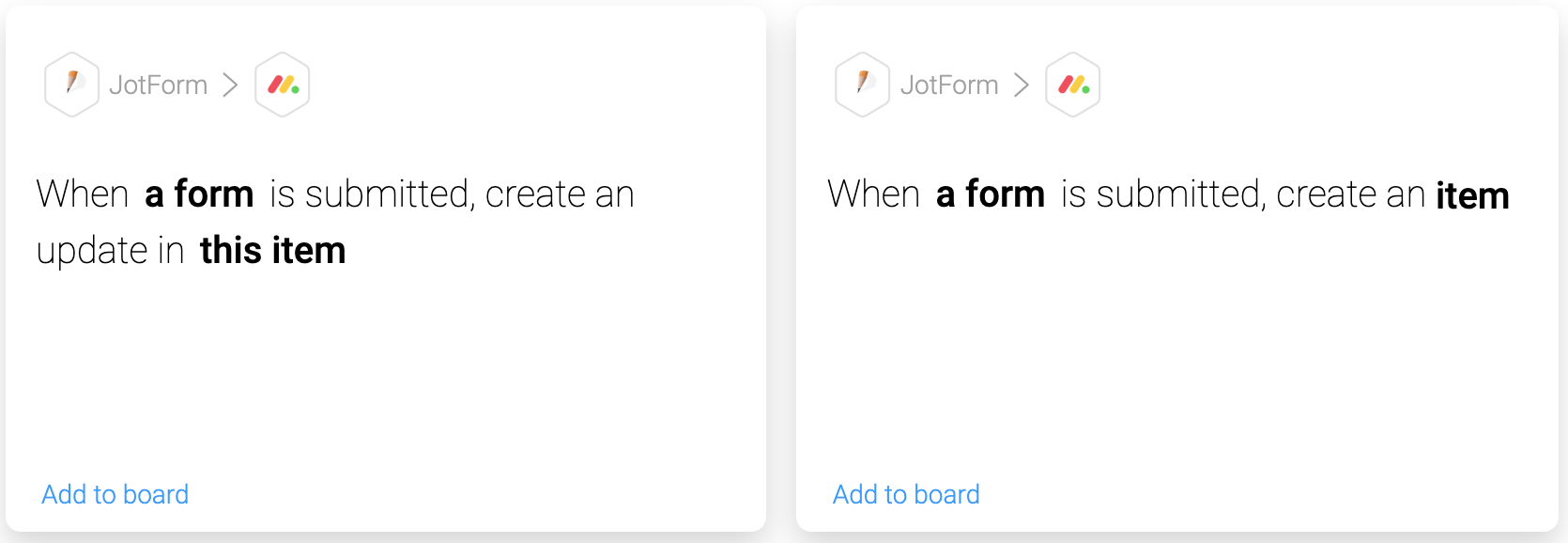Choose the bold 'this item' field

[x=273, y=251]
